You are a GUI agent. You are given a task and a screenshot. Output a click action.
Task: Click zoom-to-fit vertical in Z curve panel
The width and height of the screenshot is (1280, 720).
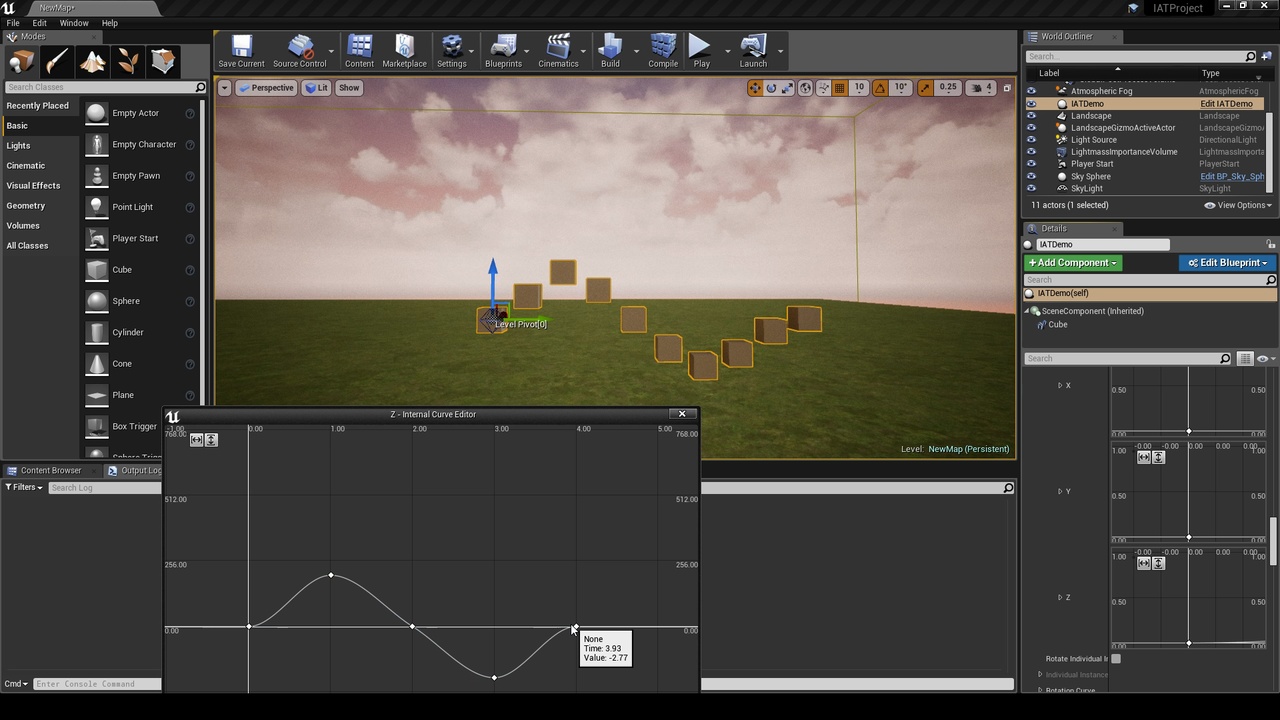(x=1158, y=563)
